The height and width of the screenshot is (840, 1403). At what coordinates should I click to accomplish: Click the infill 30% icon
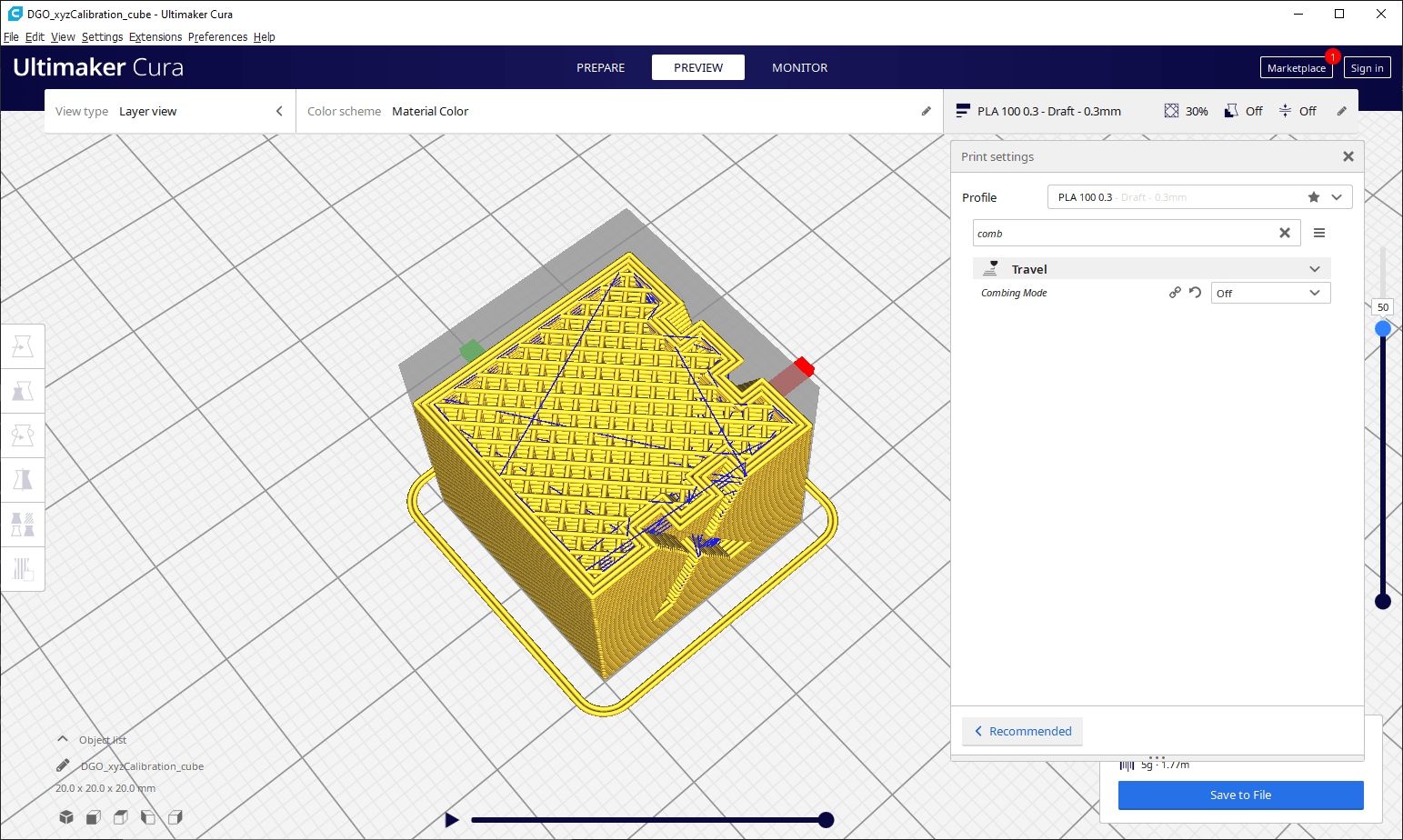click(1171, 111)
